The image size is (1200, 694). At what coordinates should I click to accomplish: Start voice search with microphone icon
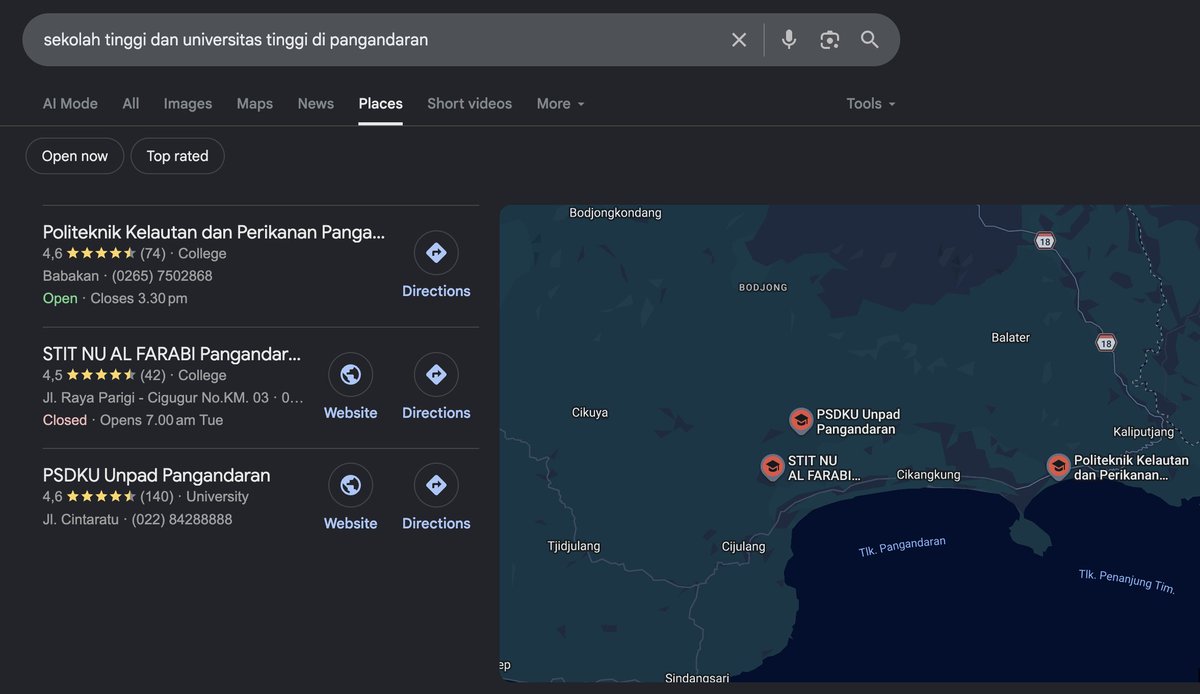[x=789, y=40]
